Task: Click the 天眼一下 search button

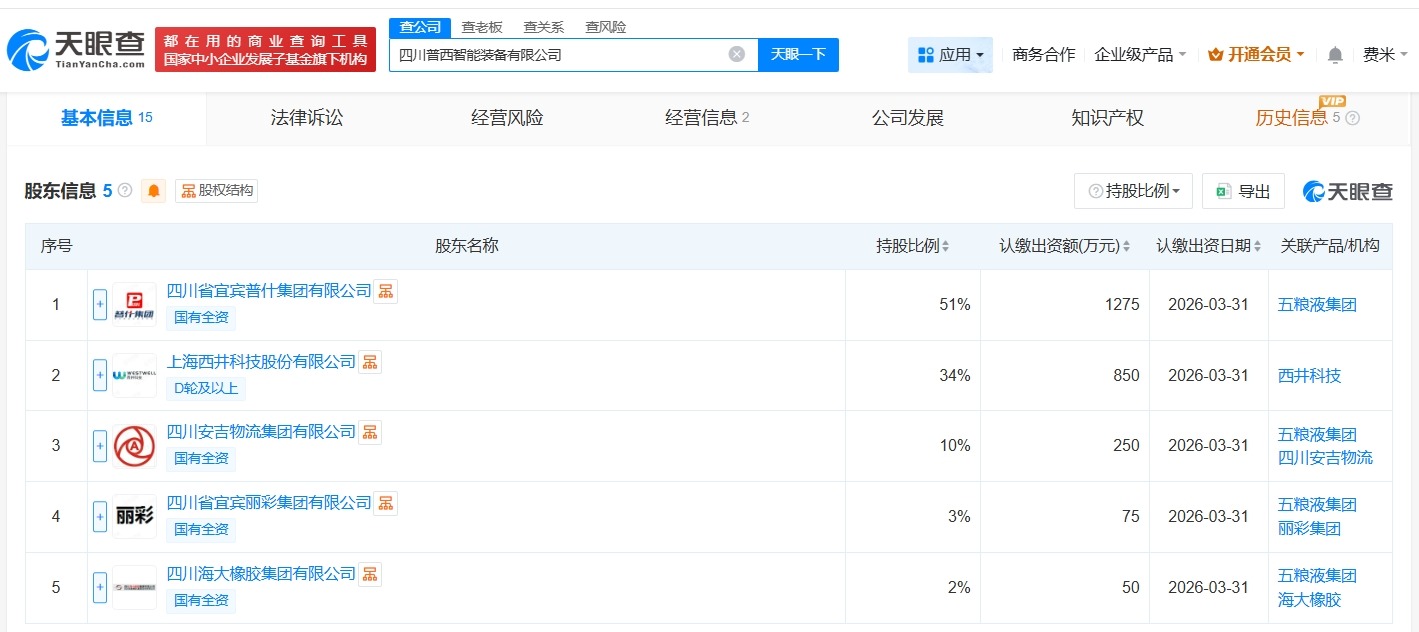Action: pos(798,54)
